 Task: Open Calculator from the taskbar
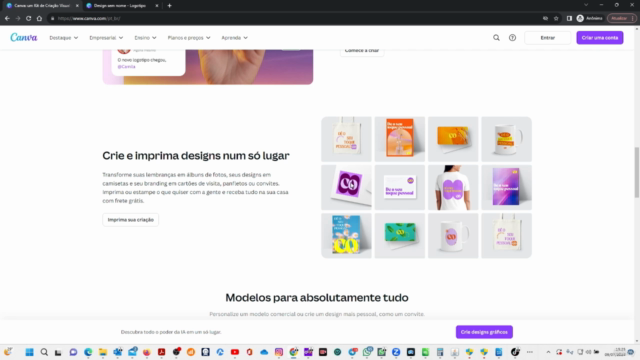tap(440, 352)
